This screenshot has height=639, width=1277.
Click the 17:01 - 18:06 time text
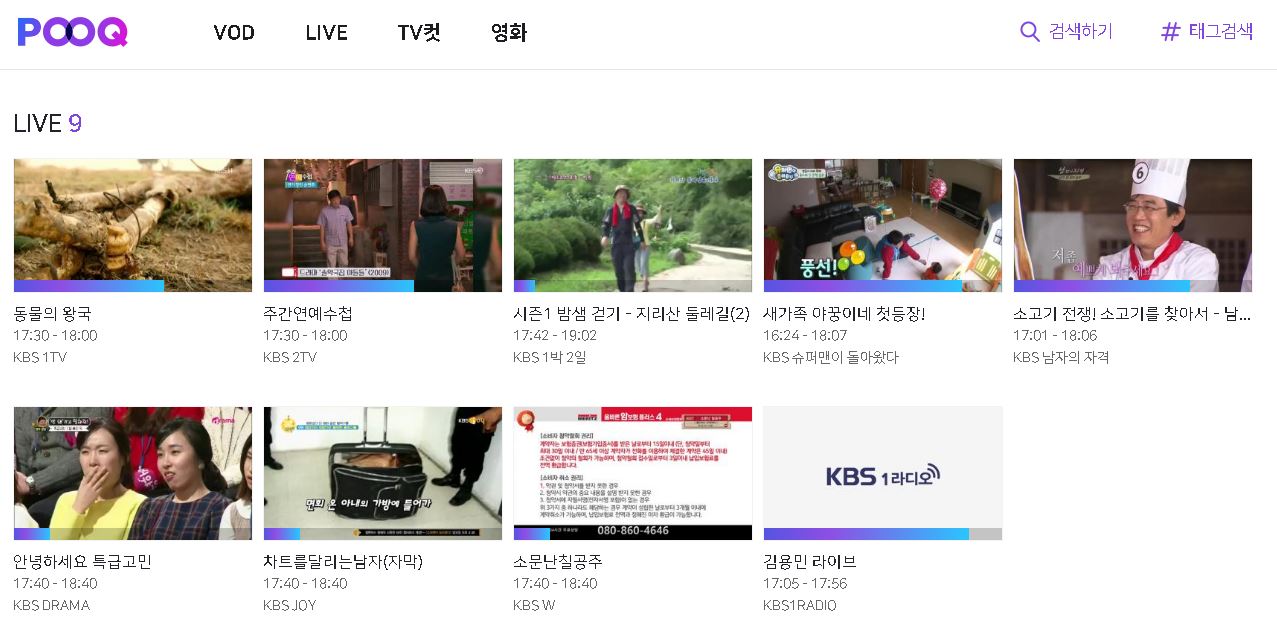point(1055,335)
